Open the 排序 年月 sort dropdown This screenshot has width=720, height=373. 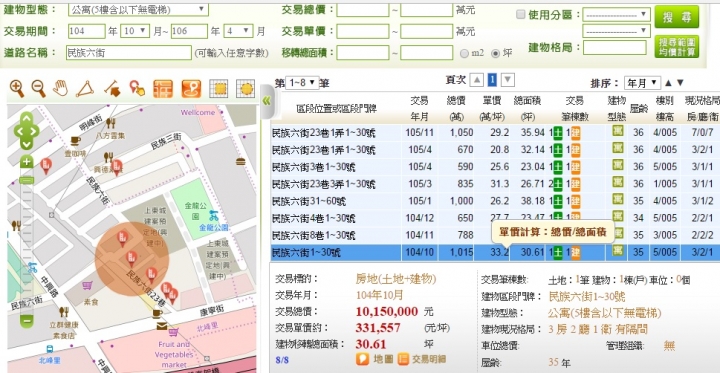point(642,83)
